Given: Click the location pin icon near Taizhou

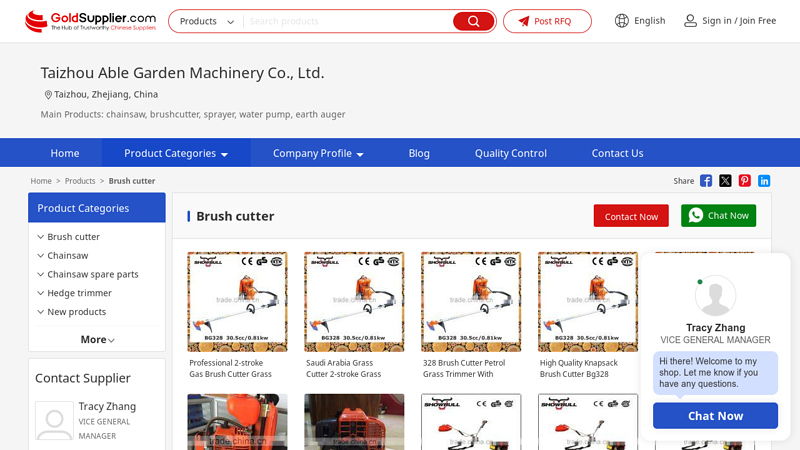Looking at the screenshot, I should [48, 94].
